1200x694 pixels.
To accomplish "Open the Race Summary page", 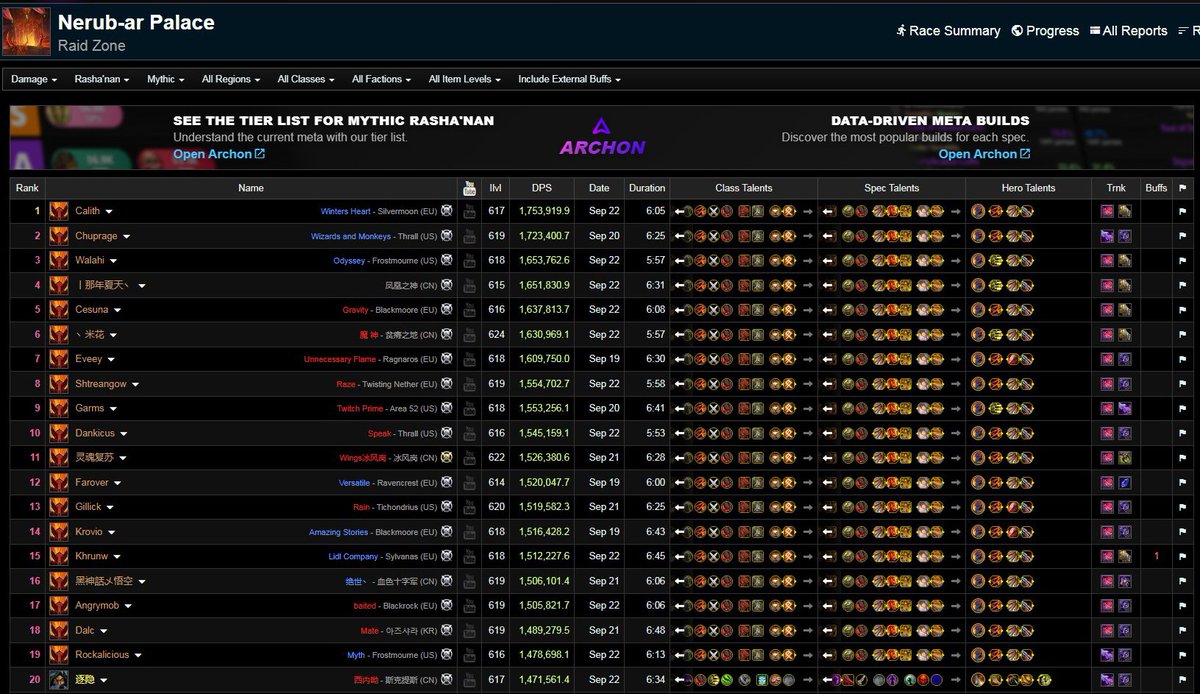I will point(948,31).
